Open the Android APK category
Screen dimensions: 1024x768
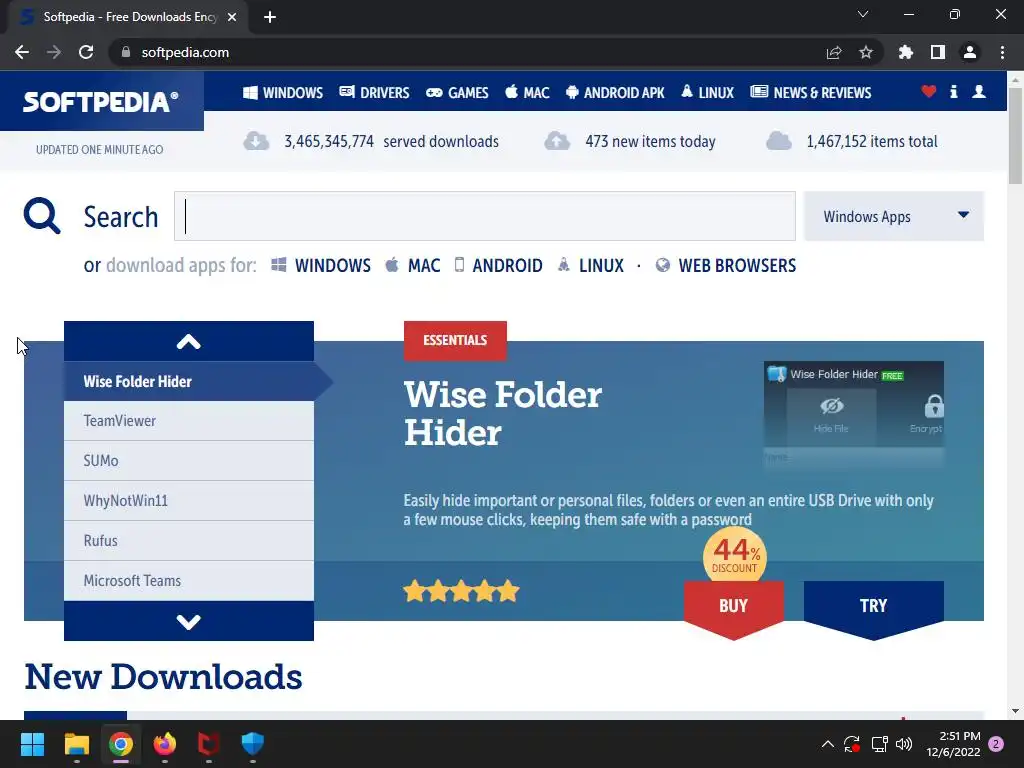(x=615, y=93)
